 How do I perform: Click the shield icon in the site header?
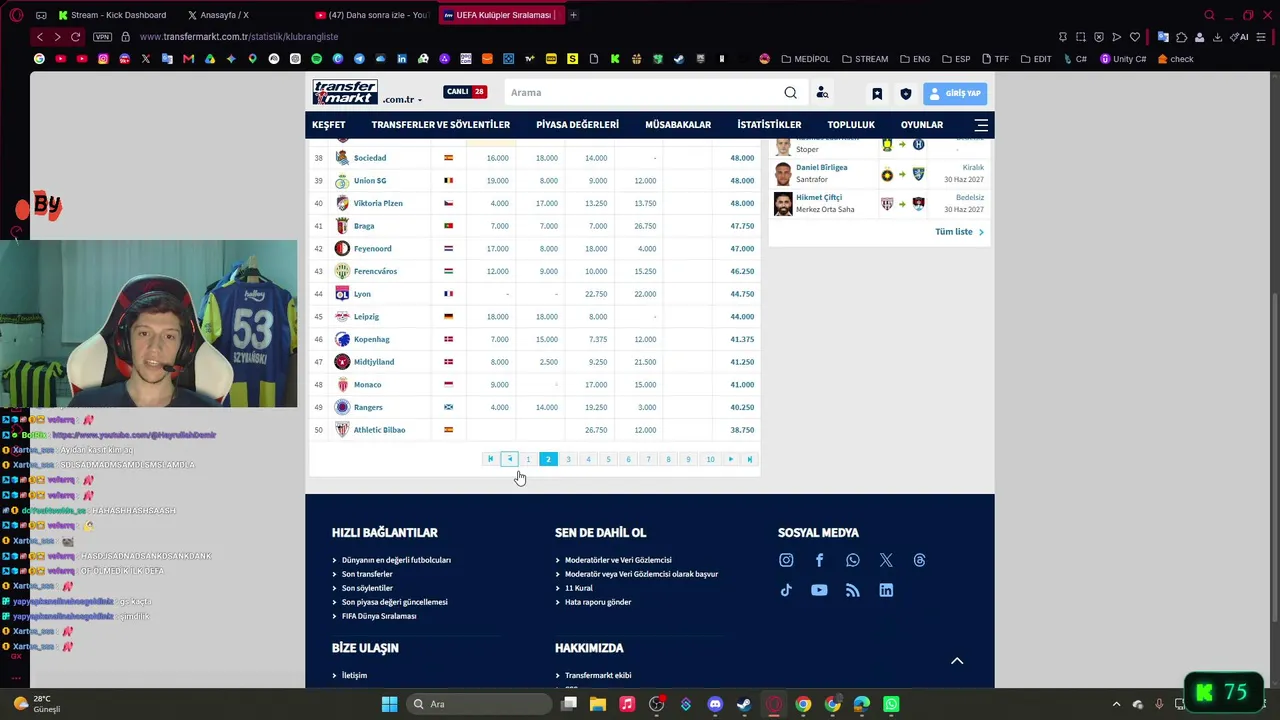coord(906,93)
